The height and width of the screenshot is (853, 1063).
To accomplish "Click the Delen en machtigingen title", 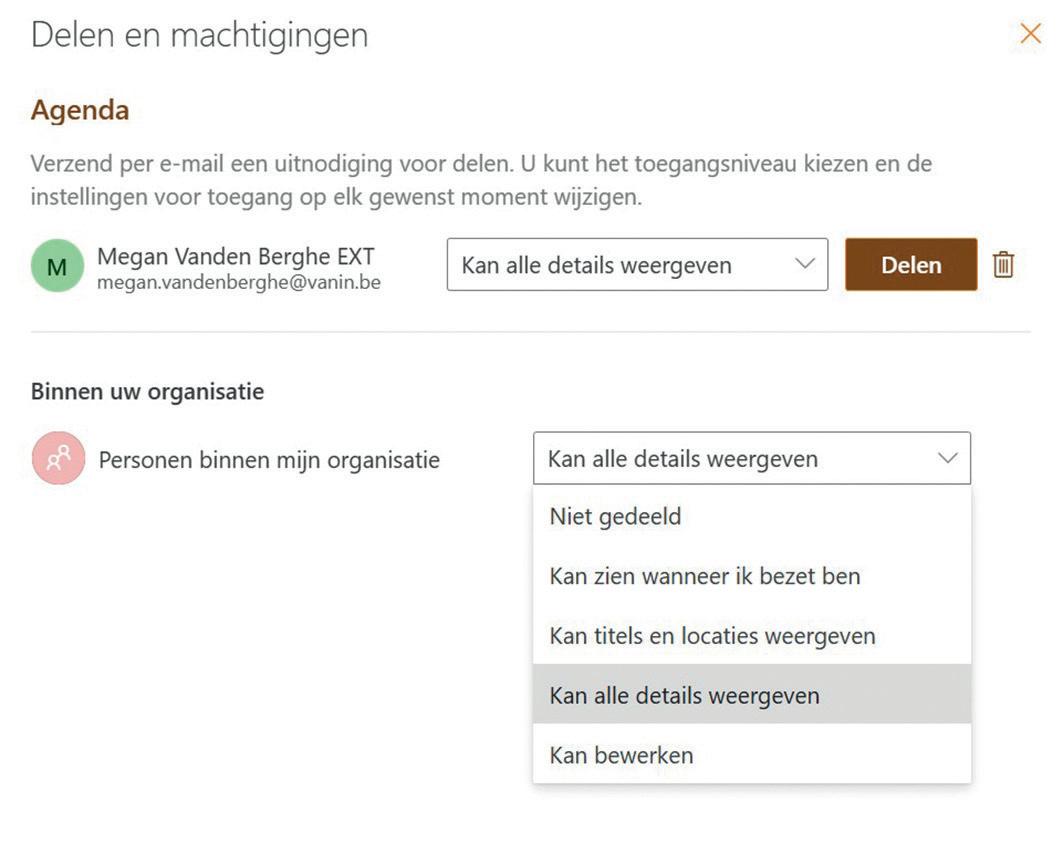I will click(x=199, y=35).
